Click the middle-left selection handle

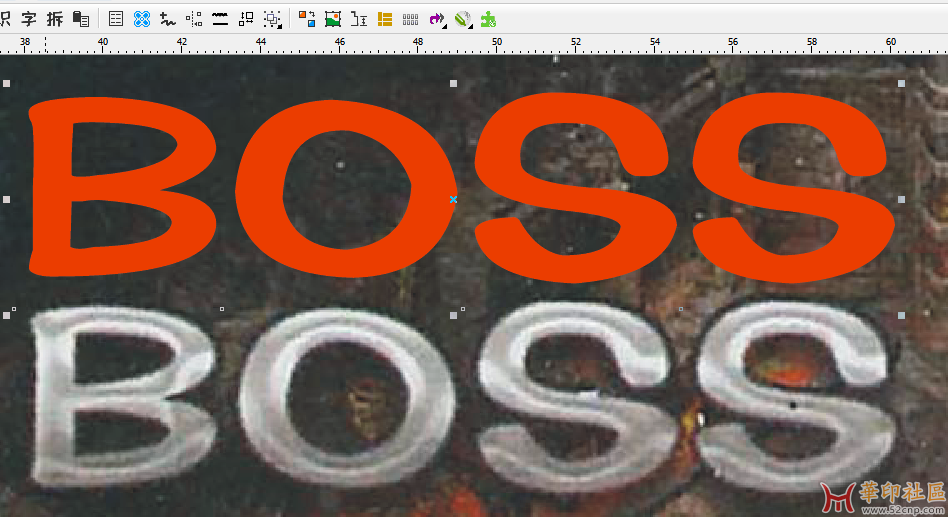7,200
